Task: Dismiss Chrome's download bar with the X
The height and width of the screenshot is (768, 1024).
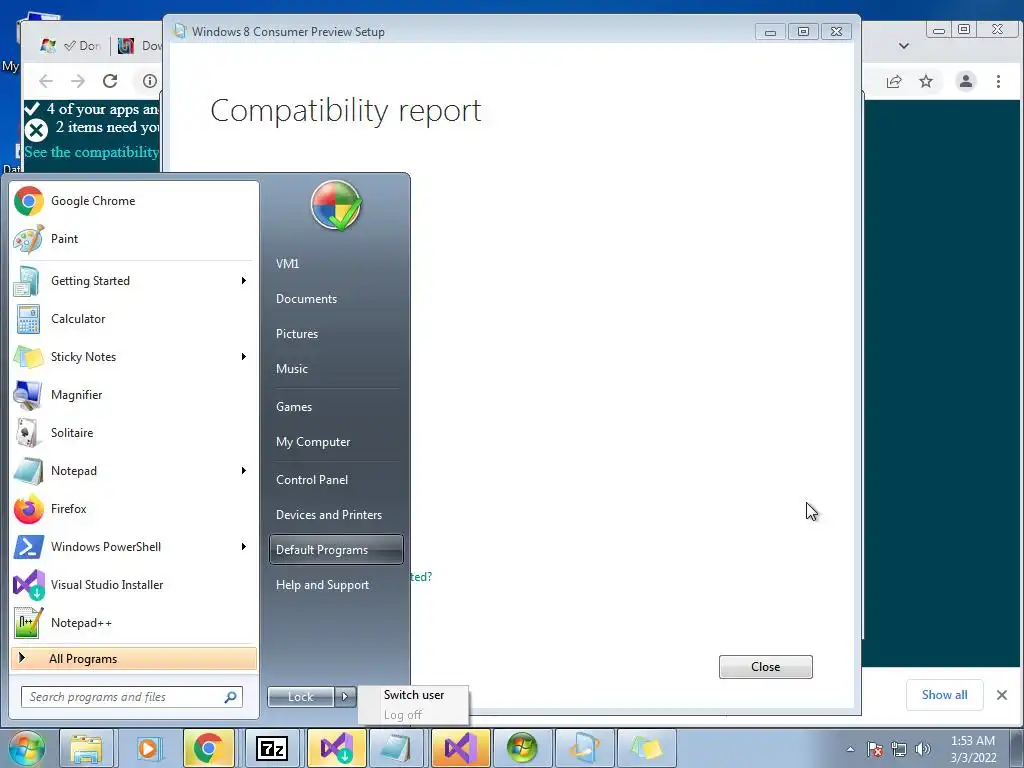Action: click(x=1002, y=695)
